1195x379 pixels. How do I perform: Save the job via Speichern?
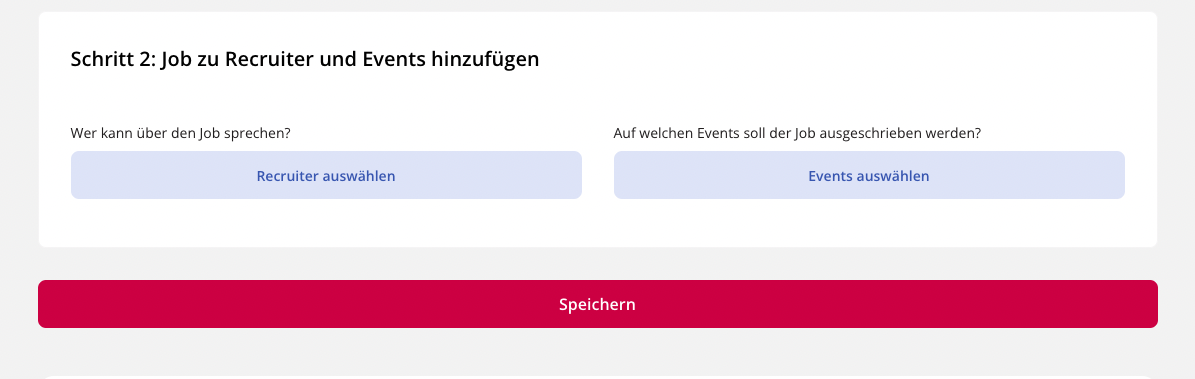pyautogui.click(x=598, y=304)
